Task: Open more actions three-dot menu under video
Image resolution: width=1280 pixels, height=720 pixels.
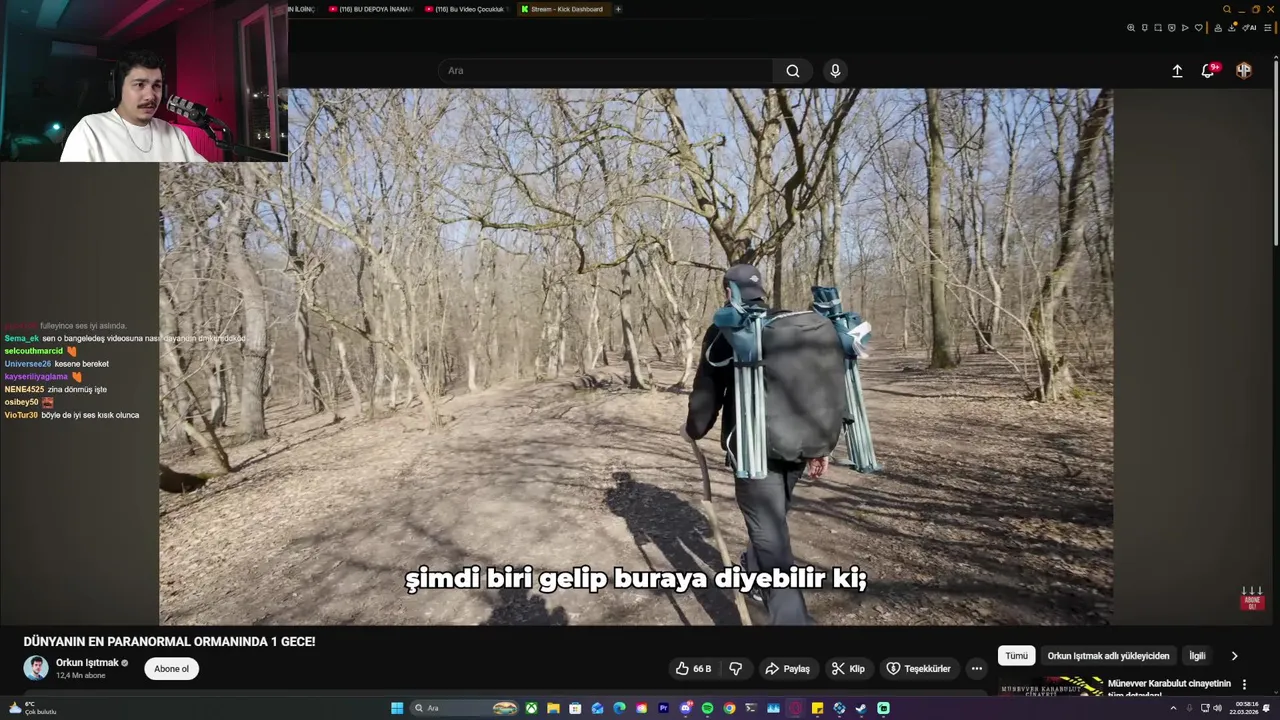Action: [977, 669]
